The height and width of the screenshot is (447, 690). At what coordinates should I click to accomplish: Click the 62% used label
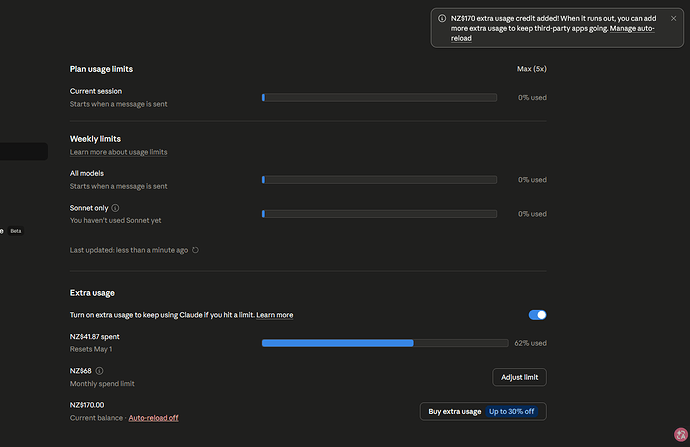pos(530,343)
